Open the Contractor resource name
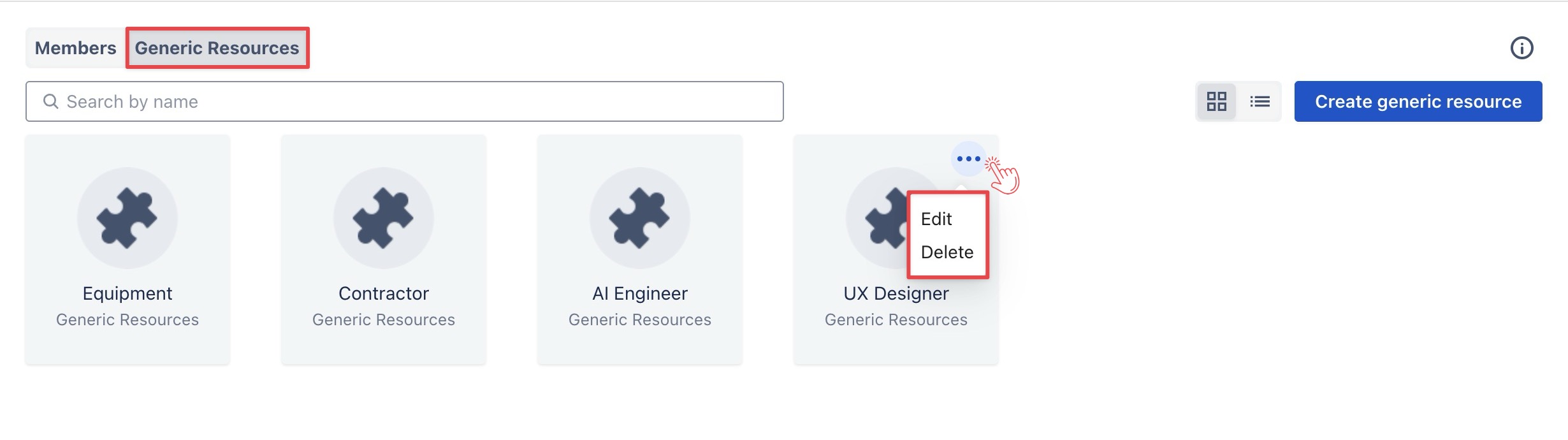Viewport: 1568px width, 440px height. (x=383, y=293)
